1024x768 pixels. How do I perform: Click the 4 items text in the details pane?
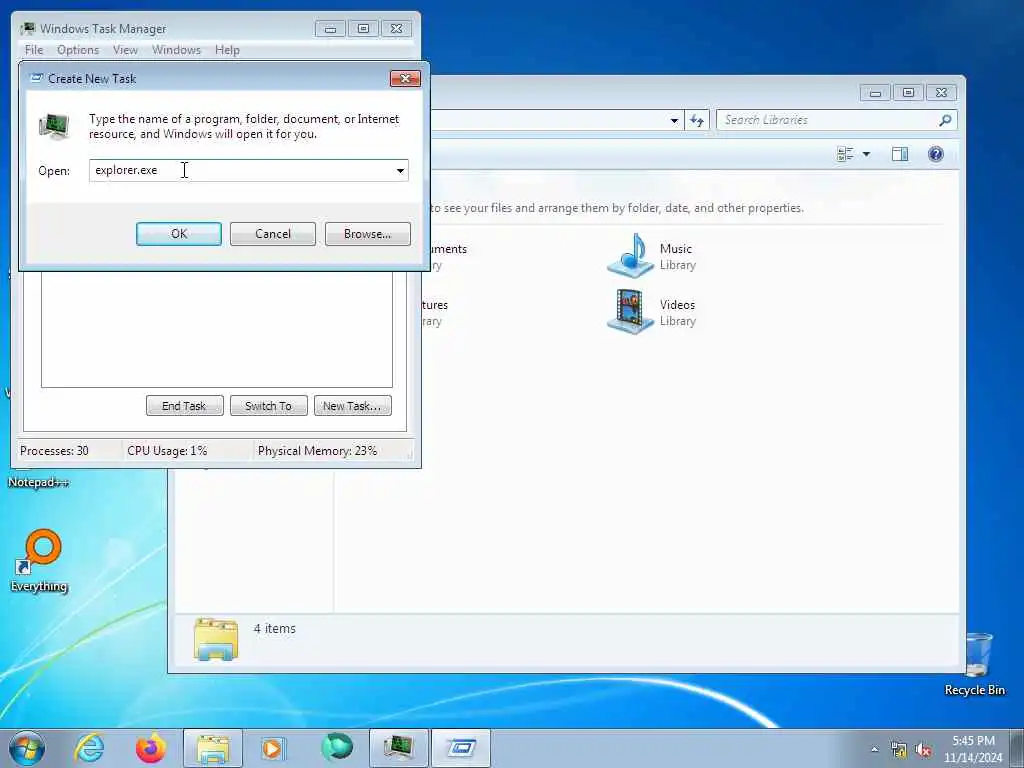pyautogui.click(x=274, y=629)
